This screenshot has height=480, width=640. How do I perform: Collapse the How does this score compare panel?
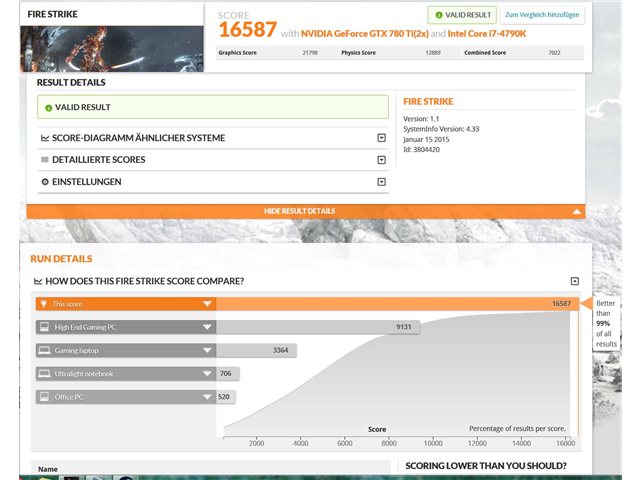[x=575, y=281]
